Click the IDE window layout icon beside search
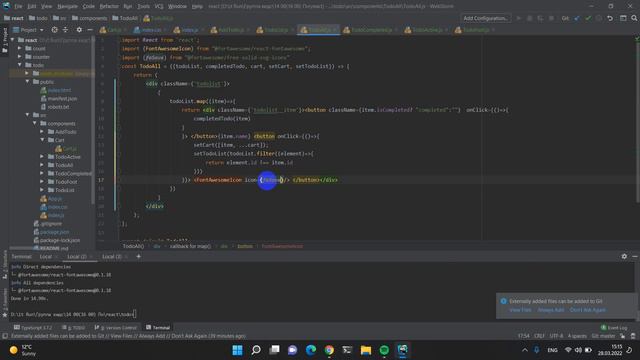Screen dimensions: 640x360 click(x=623, y=18)
